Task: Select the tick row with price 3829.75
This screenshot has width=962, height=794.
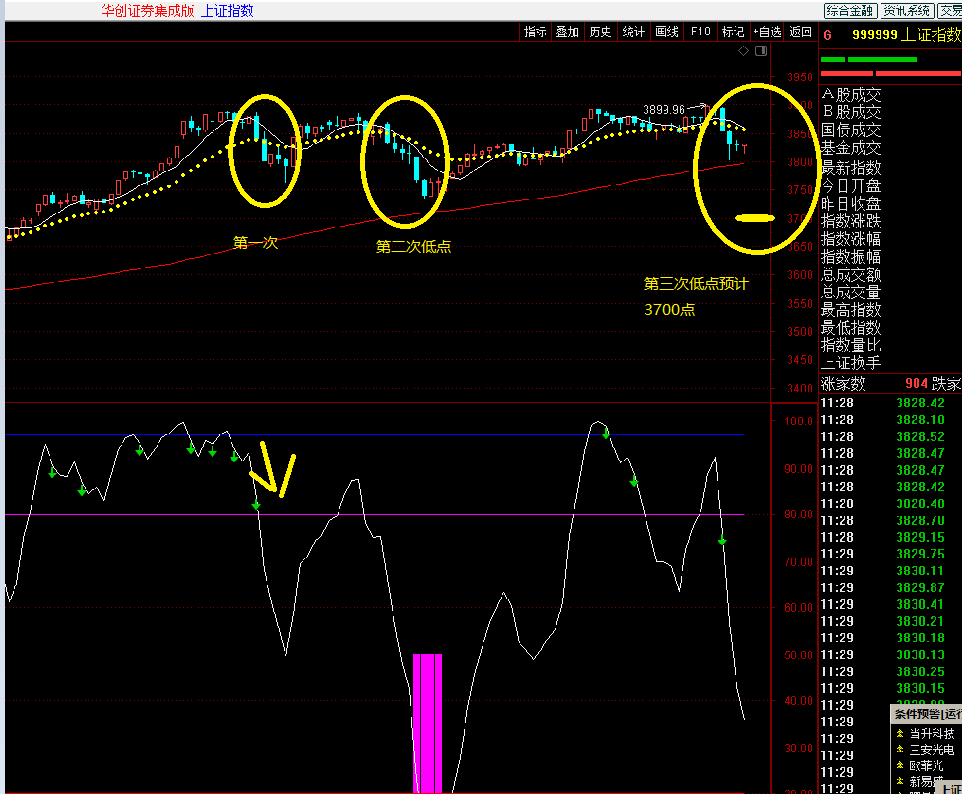Action: [x=891, y=554]
